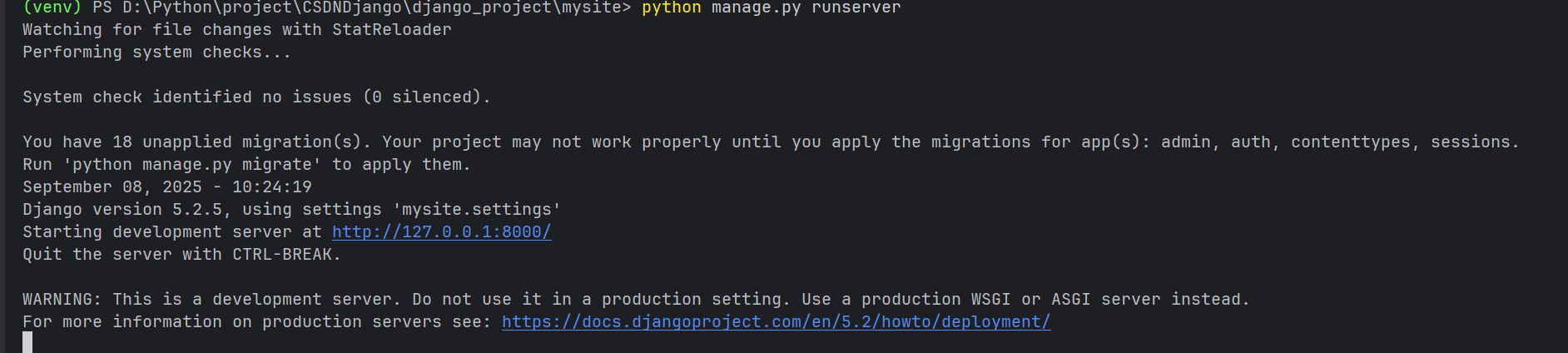Click the 'Performing system checks...' line

click(x=156, y=52)
